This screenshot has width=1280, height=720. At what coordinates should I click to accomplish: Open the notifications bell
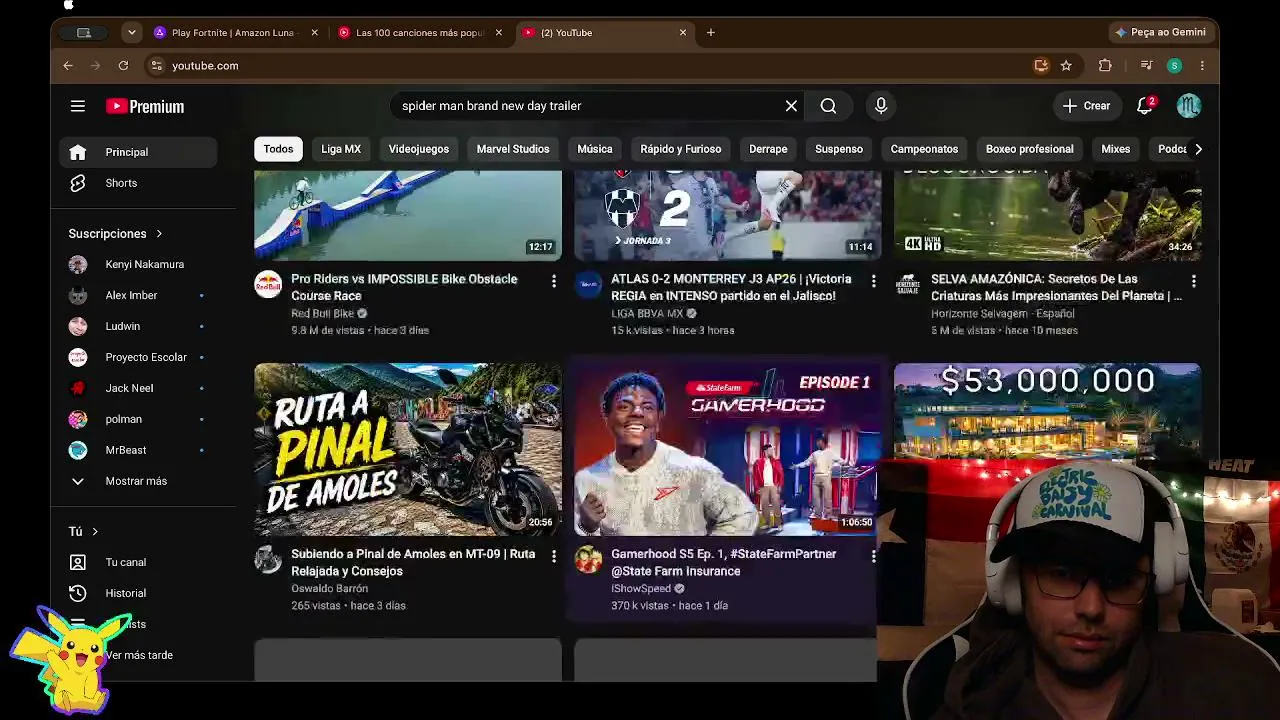click(1145, 106)
